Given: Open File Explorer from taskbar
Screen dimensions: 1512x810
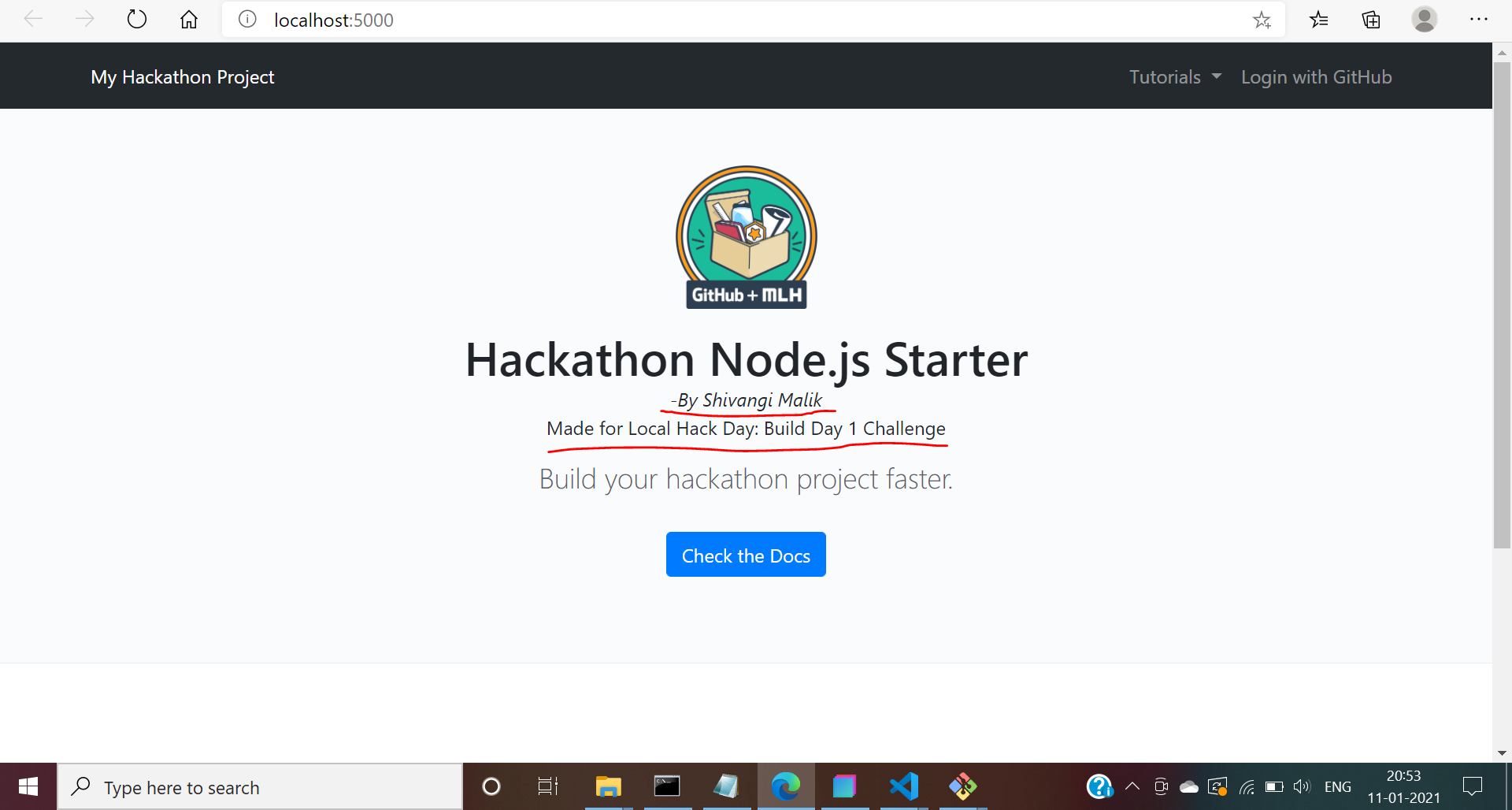Looking at the screenshot, I should pyautogui.click(x=608, y=786).
